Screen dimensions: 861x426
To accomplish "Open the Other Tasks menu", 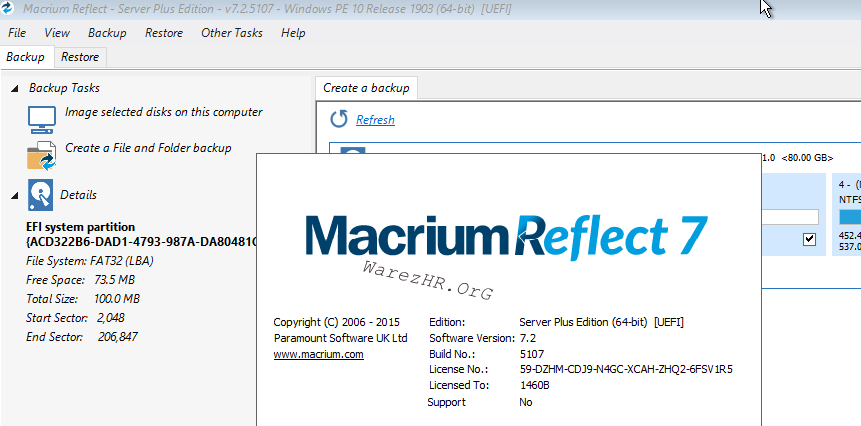I will [x=231, y=33].
